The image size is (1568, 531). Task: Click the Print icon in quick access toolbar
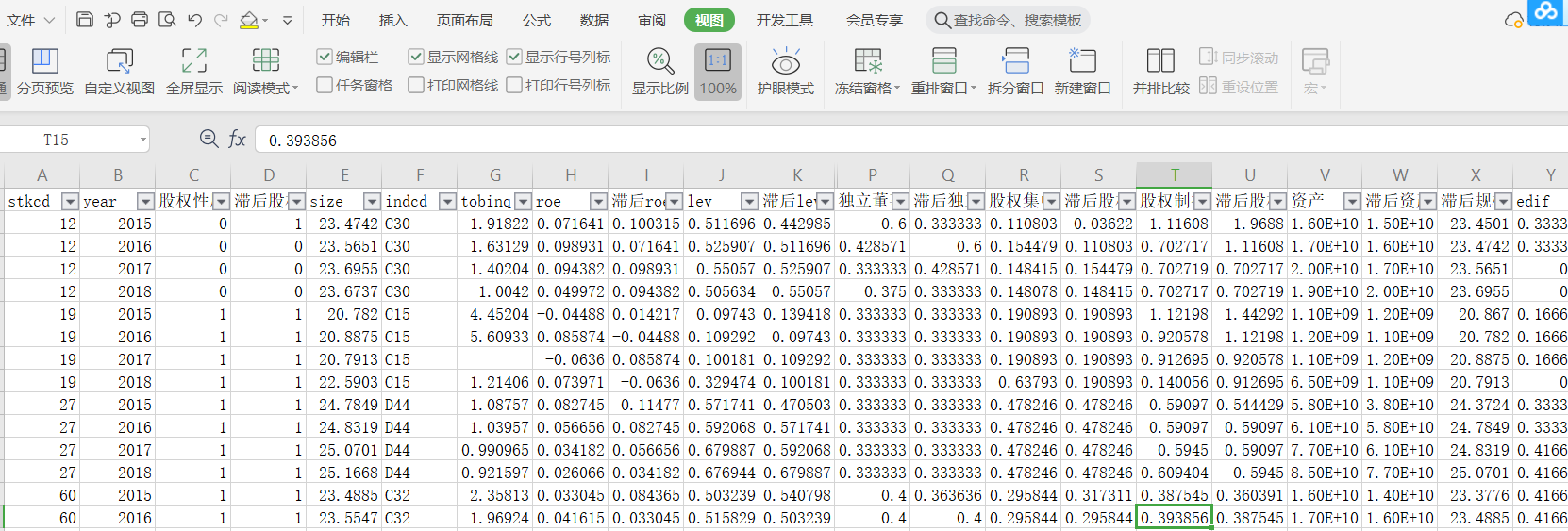pos(140,20)
